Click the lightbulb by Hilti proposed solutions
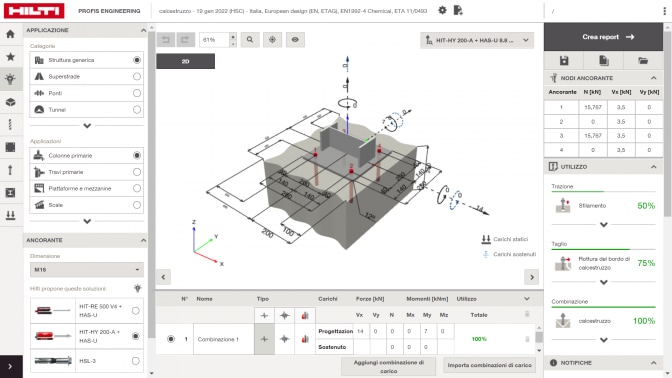This screenshot has width=672, height=378. (138, 288)
